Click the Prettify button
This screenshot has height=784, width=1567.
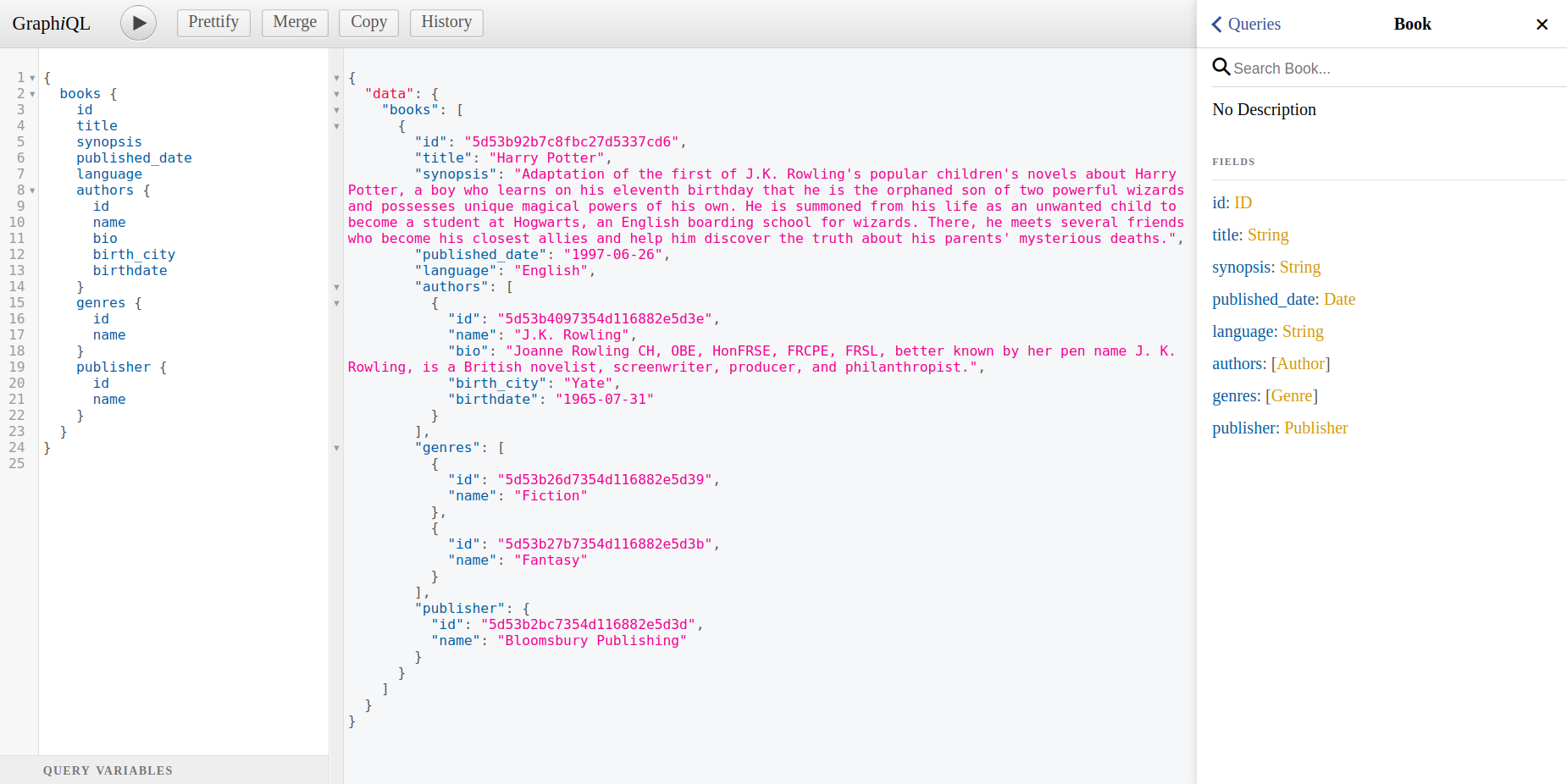click(213, 22)
